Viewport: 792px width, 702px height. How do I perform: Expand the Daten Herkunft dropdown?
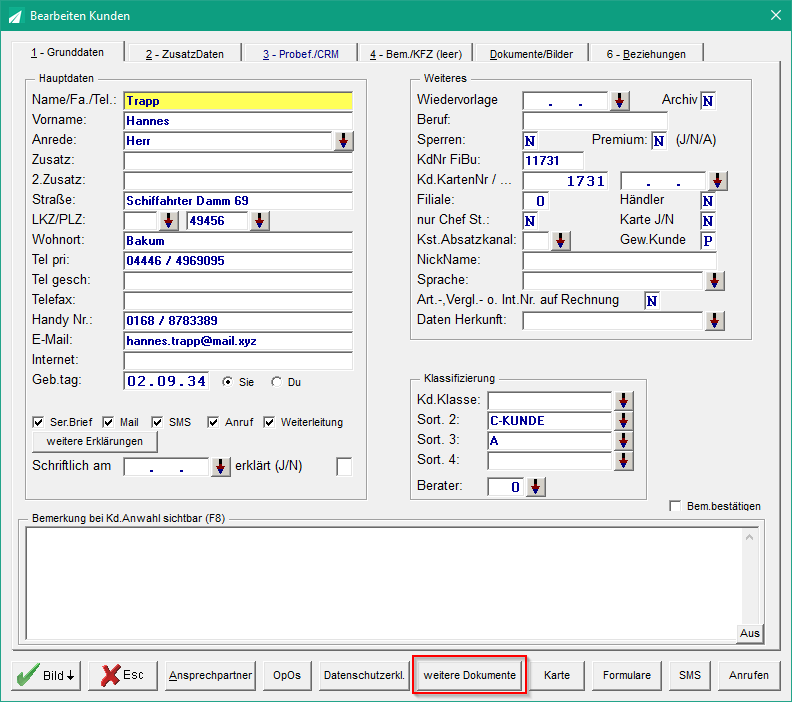715,321
